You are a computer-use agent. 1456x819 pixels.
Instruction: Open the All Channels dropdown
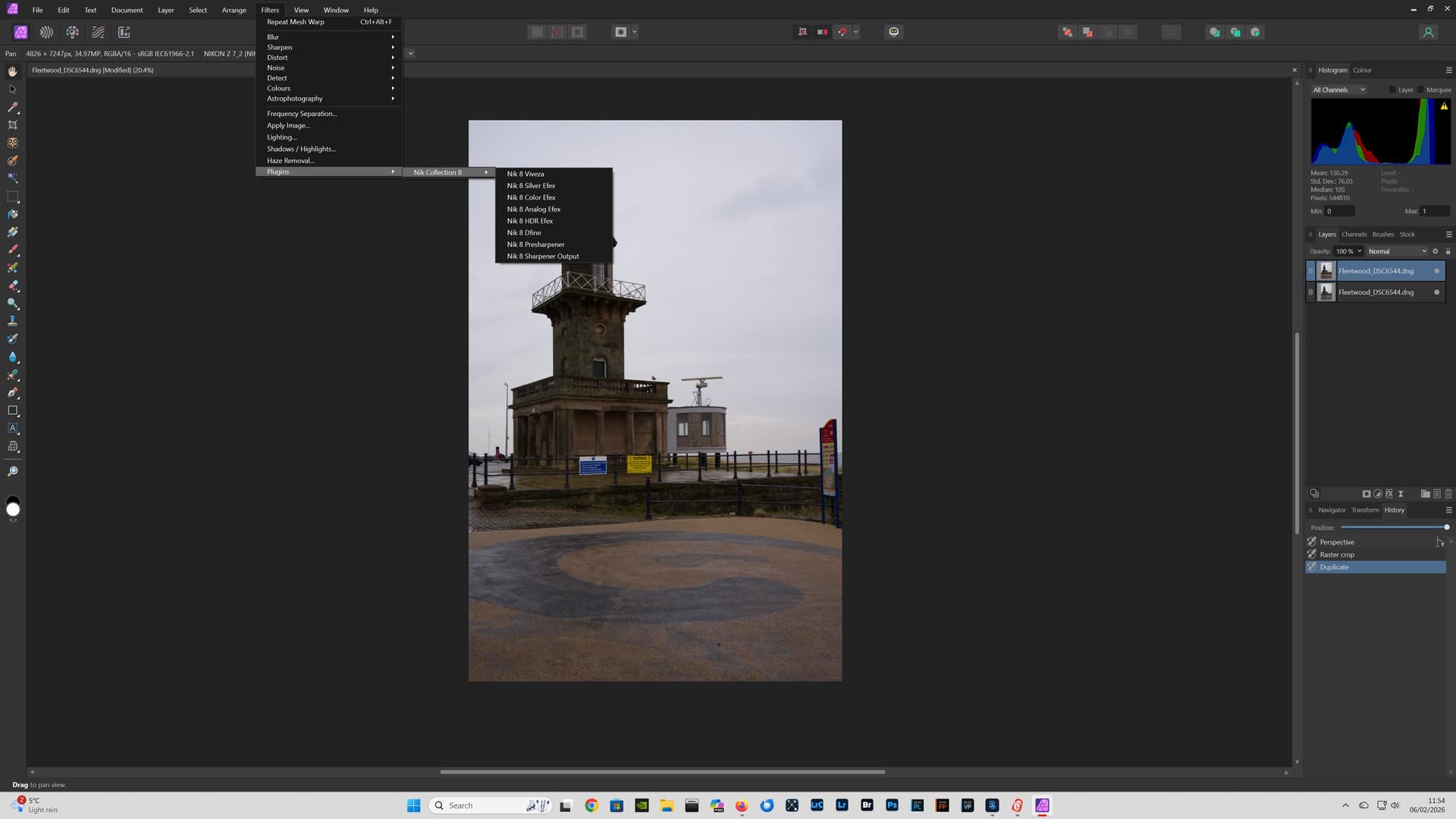(1338, 89)
